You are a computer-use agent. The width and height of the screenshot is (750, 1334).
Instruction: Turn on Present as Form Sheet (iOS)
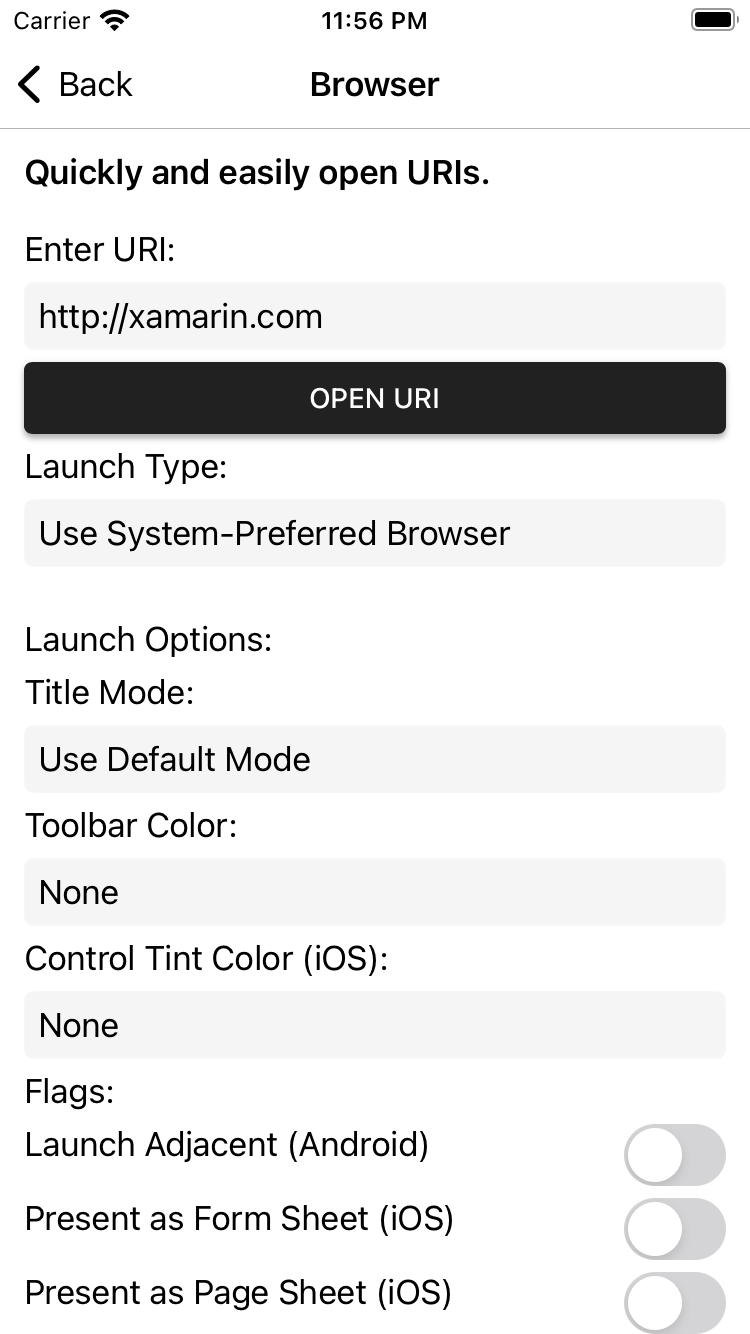(x=675, y=1229)
